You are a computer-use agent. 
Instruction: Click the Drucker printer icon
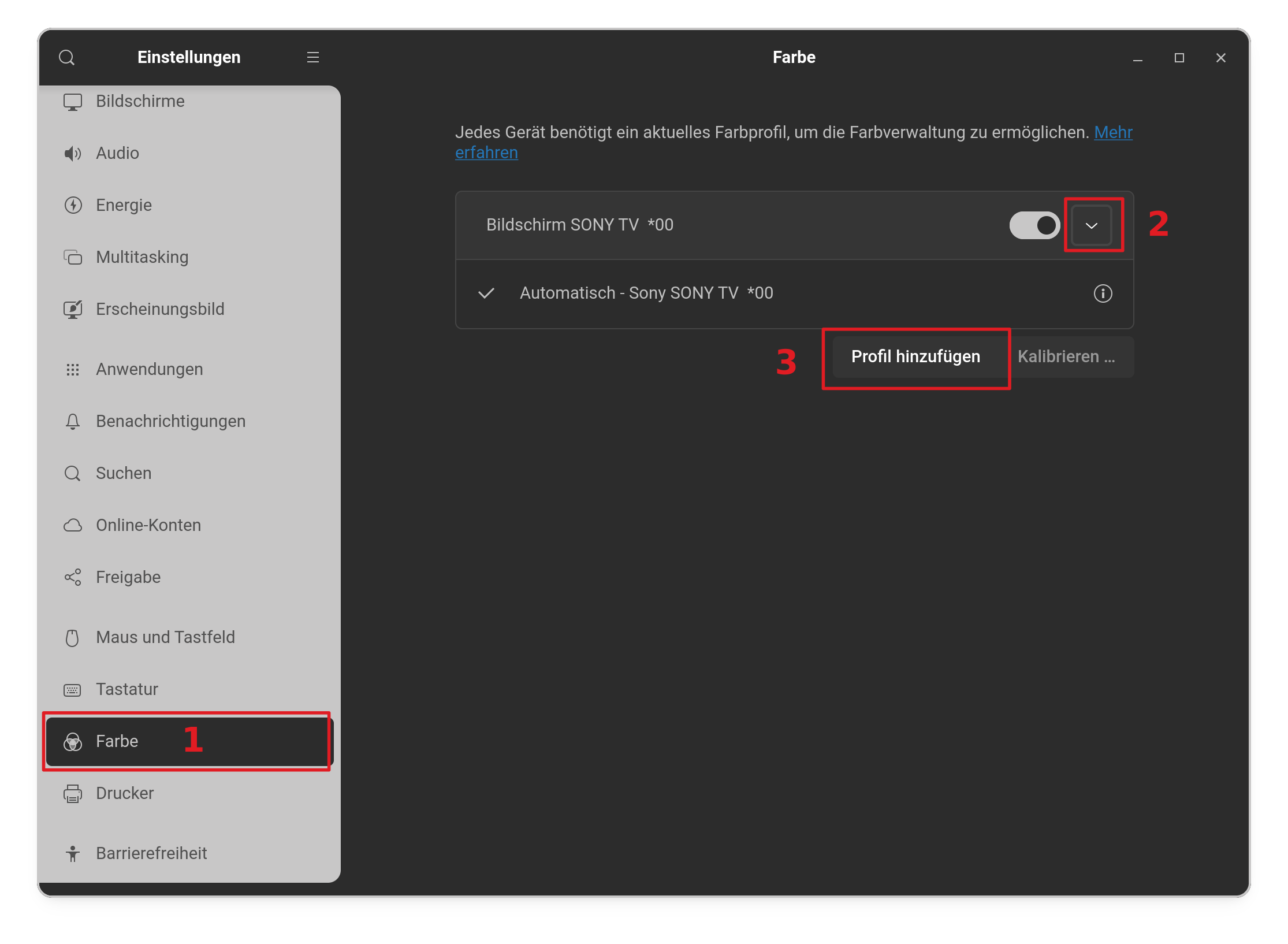(x=73, y=794)
